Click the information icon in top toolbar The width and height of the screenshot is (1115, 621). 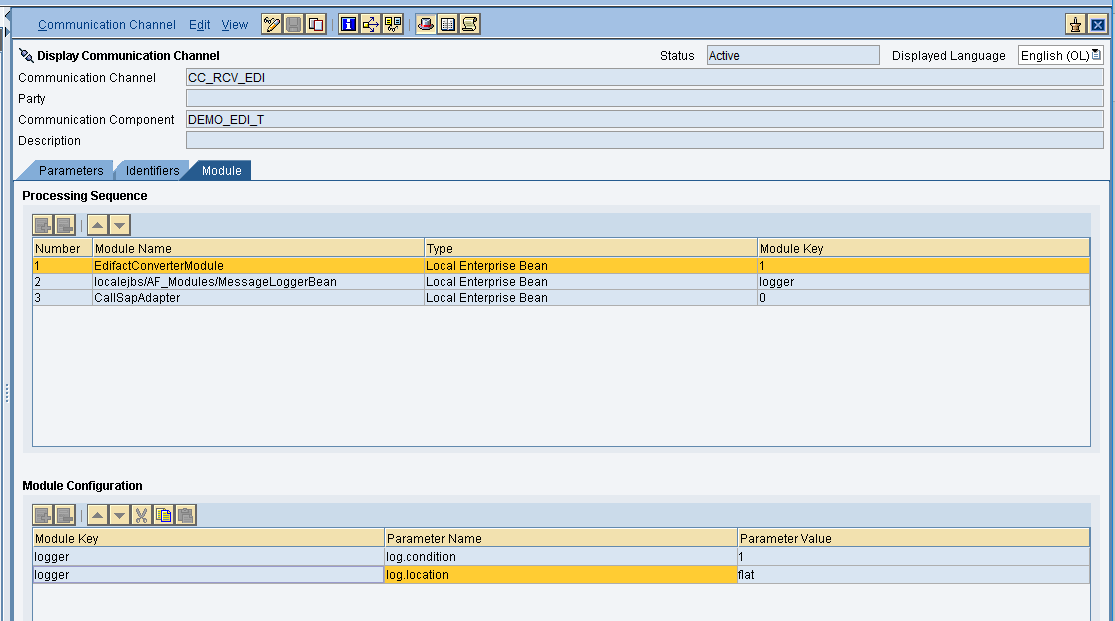(x=349, y=25)
